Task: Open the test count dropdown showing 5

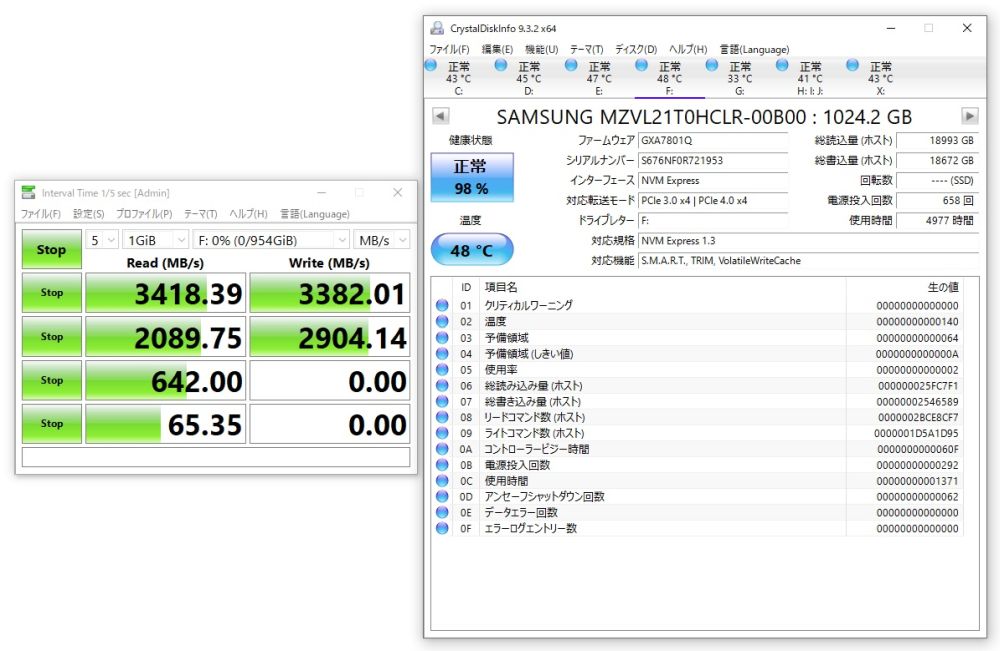Action: click(x=102, y=240)
